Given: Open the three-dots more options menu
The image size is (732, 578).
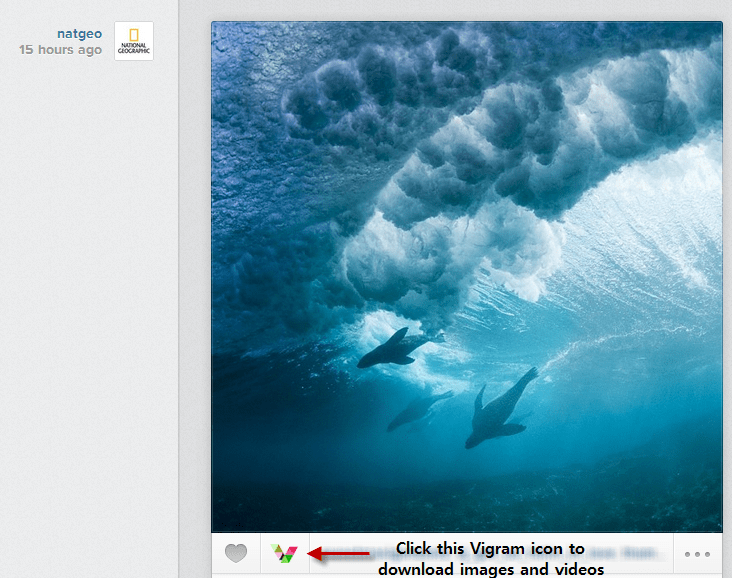Looking at the screenshot, I should 697,554.
